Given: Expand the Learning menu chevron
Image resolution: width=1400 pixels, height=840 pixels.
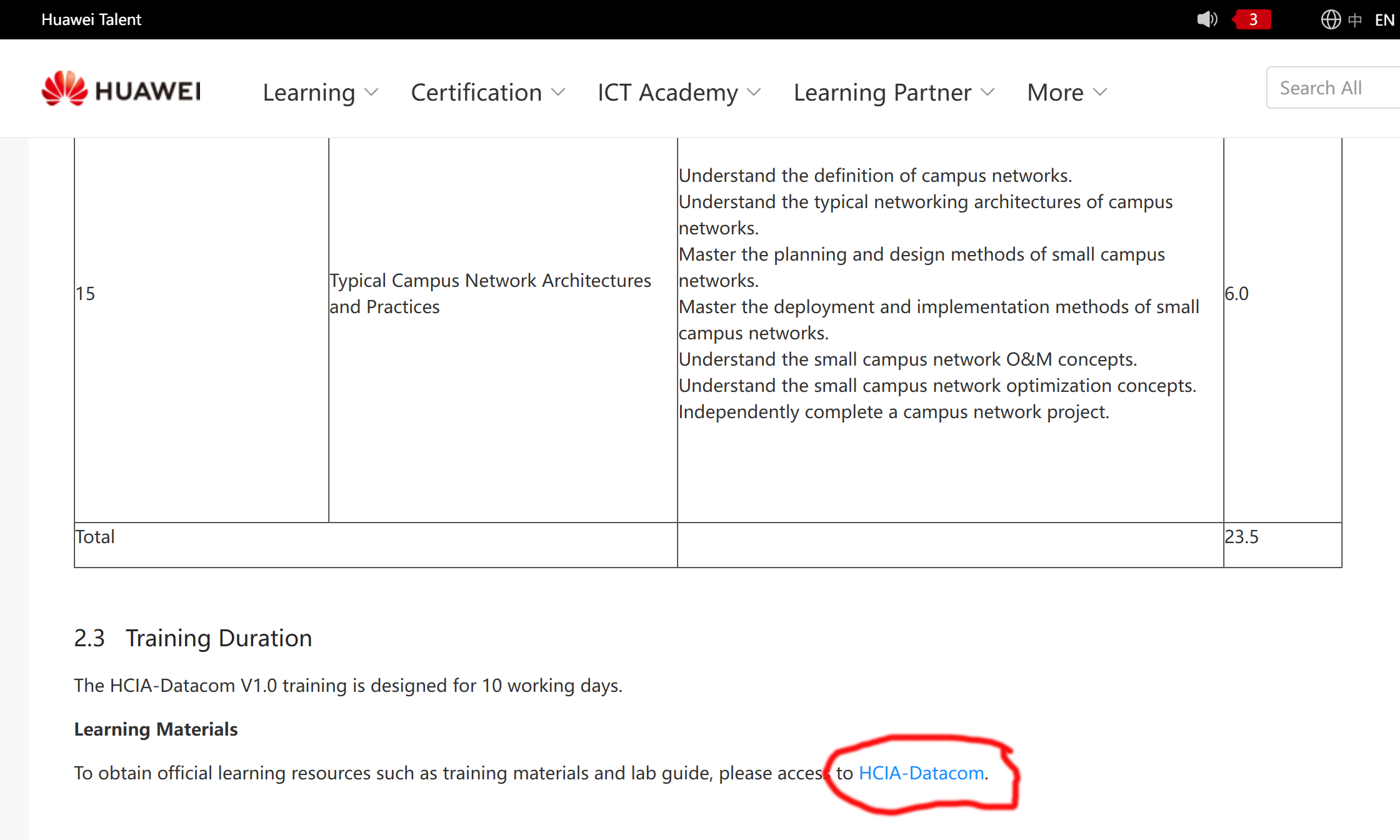Looking at the screenshot, I should click(372, 92).
